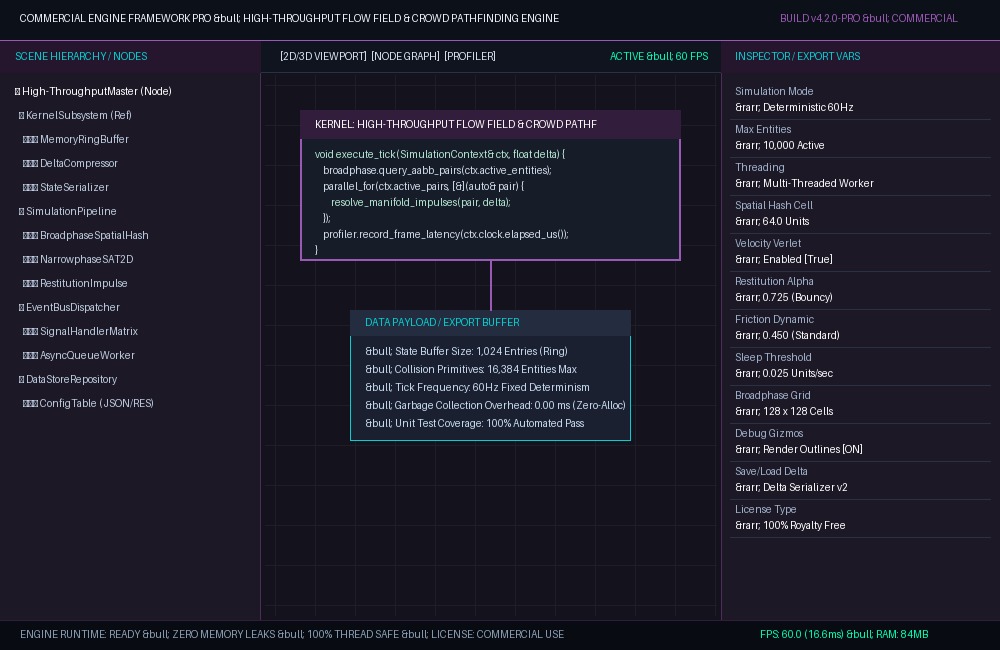
Task: Click the resolve_manifold_impulses code line
Action: 421,202
